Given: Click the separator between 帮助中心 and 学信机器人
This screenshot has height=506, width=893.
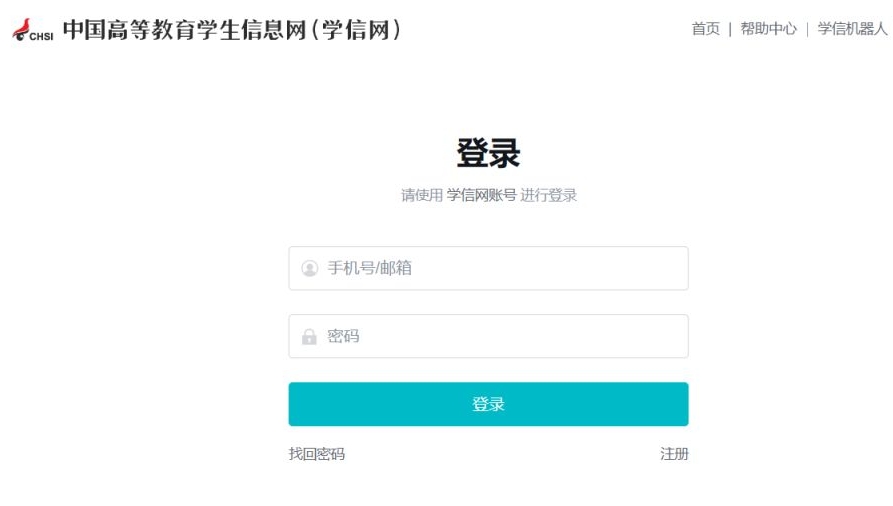Looking at the screenshot, I should (807, 29).
